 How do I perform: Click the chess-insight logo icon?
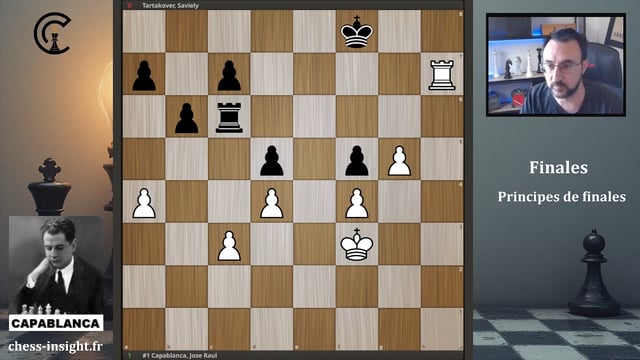[x=53, y=33]
